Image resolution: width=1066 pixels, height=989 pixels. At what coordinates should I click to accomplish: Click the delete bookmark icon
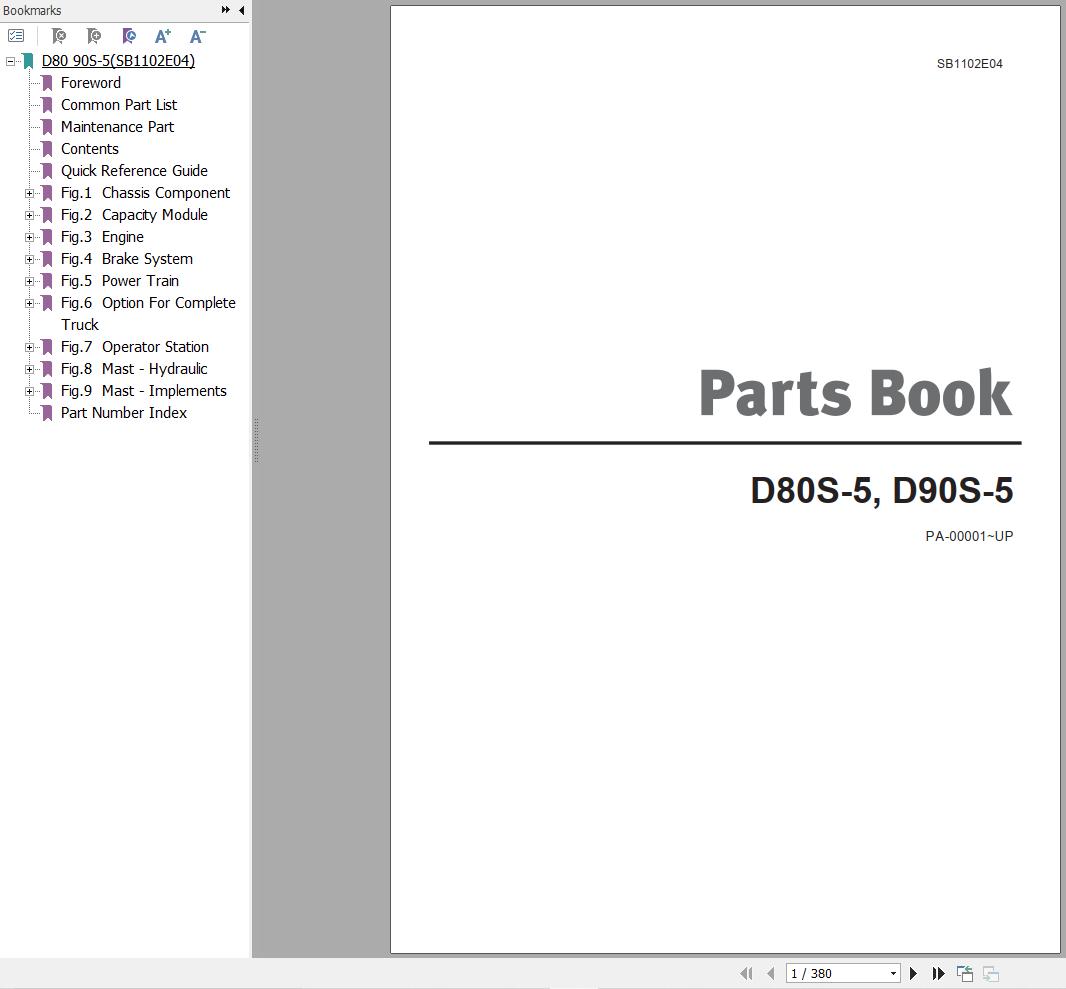pos(59,35)
